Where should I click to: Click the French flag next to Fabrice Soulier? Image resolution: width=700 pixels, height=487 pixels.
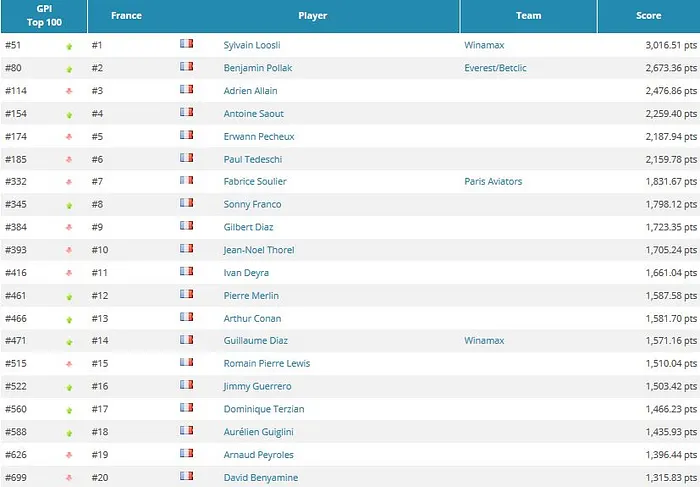(186, 181)
